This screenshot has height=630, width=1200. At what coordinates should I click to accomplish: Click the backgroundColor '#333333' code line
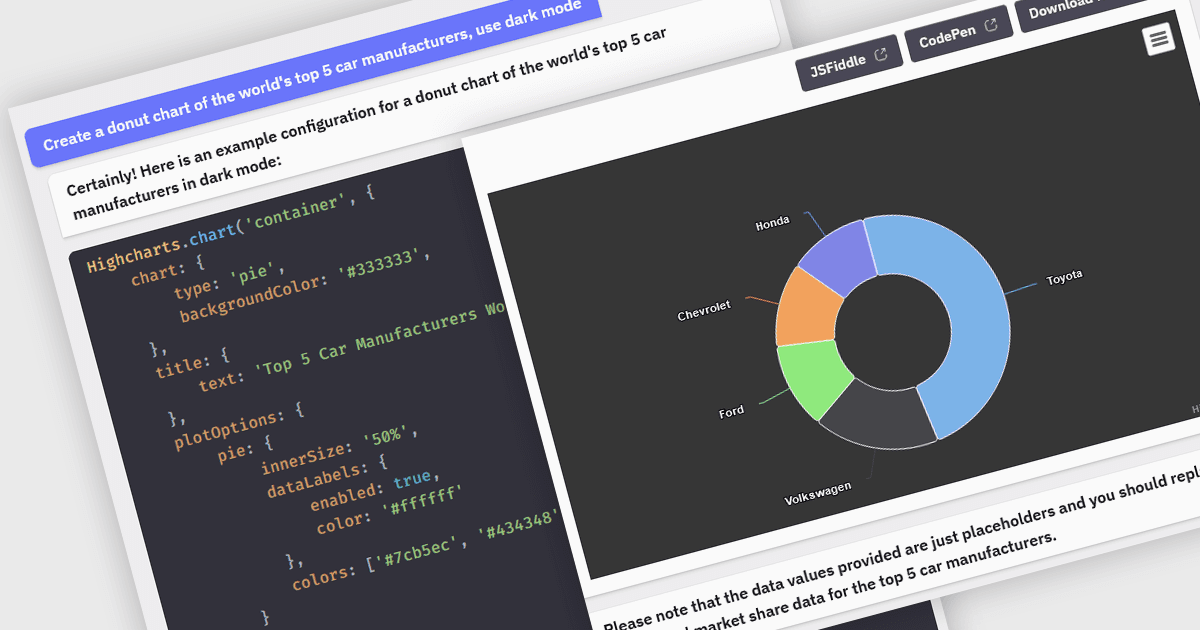(305, 286)
